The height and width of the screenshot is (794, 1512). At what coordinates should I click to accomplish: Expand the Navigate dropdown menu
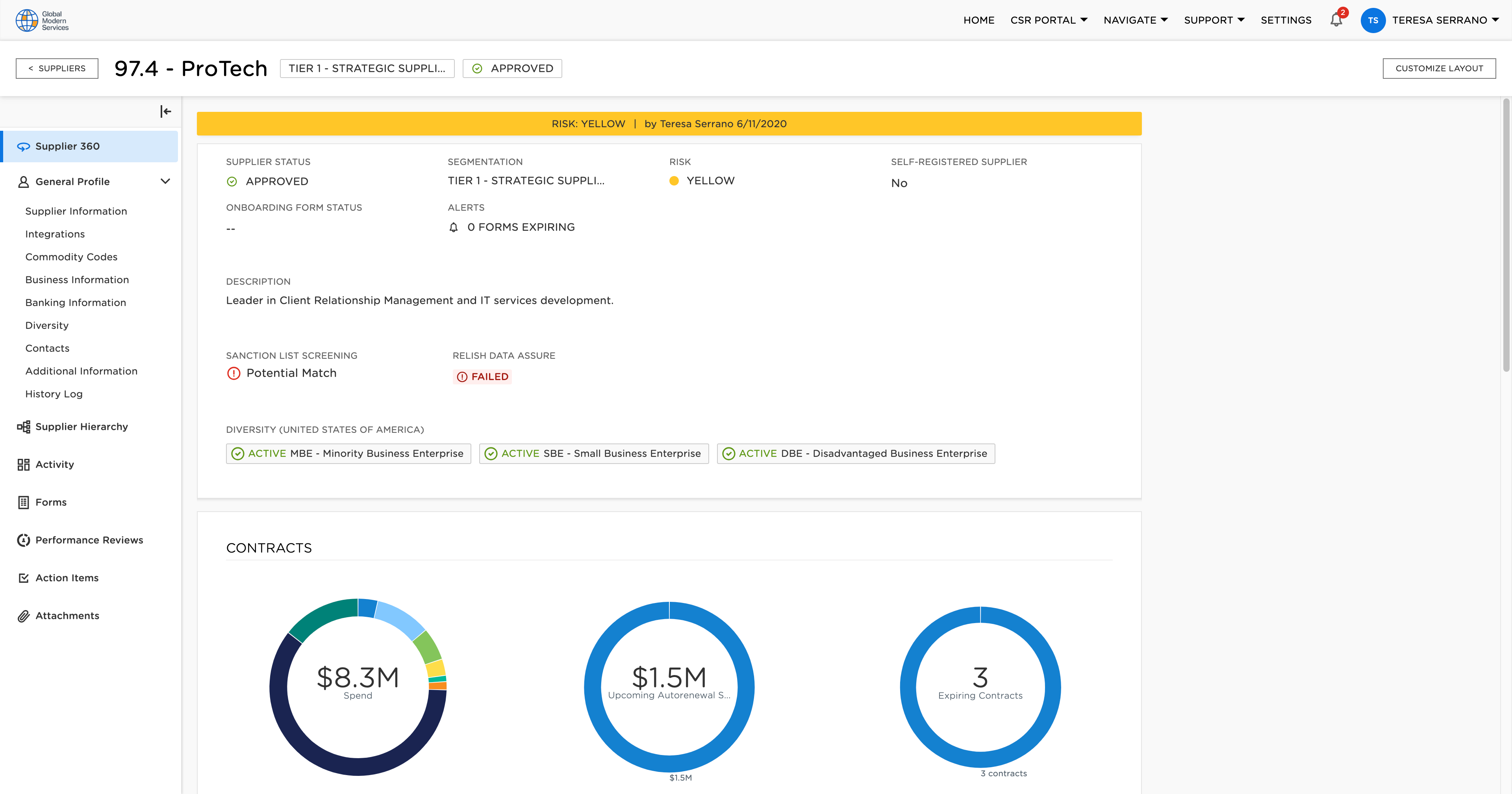[1135, 20]
